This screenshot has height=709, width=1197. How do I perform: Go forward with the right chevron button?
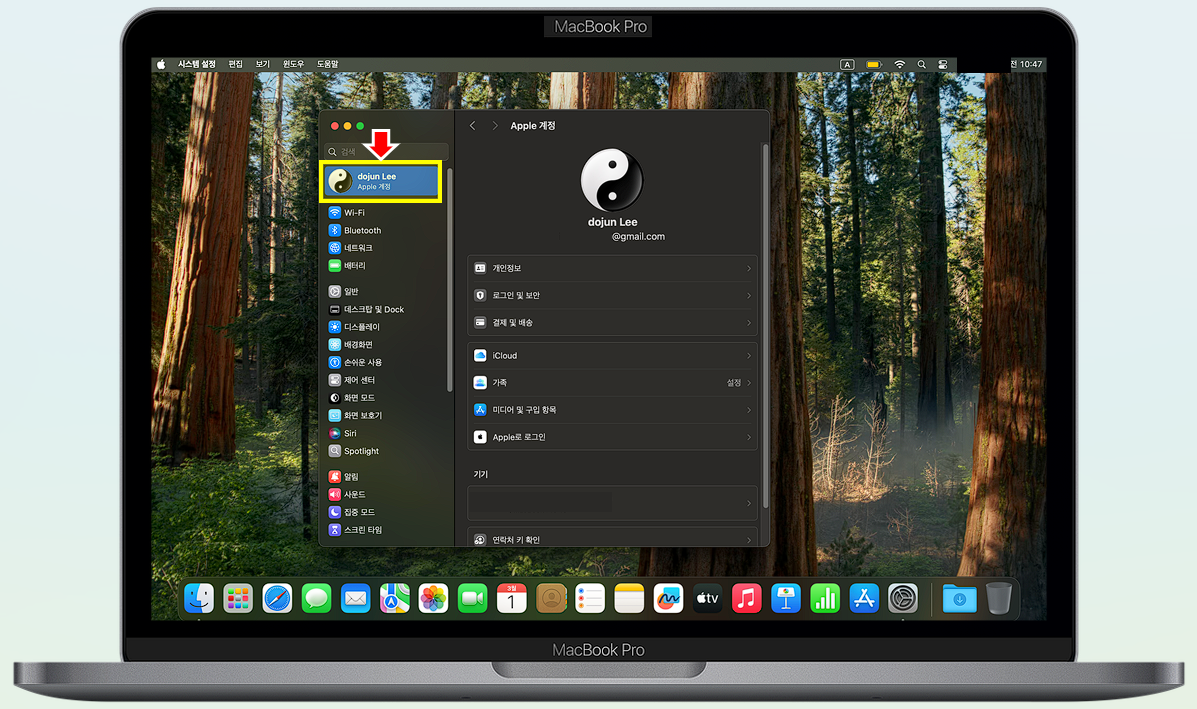495,126
